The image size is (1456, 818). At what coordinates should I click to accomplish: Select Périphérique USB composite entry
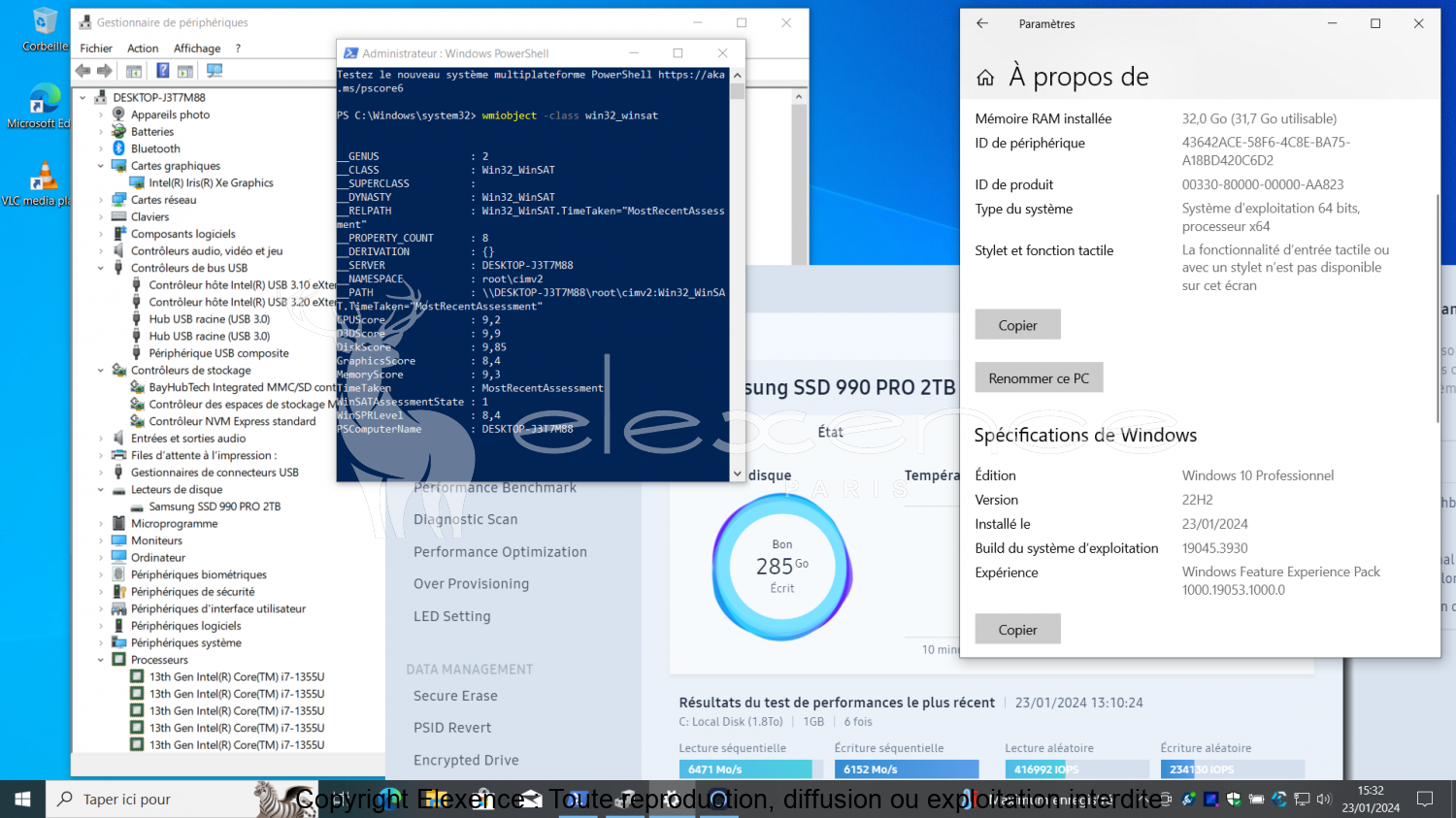[x=218, y=353]
